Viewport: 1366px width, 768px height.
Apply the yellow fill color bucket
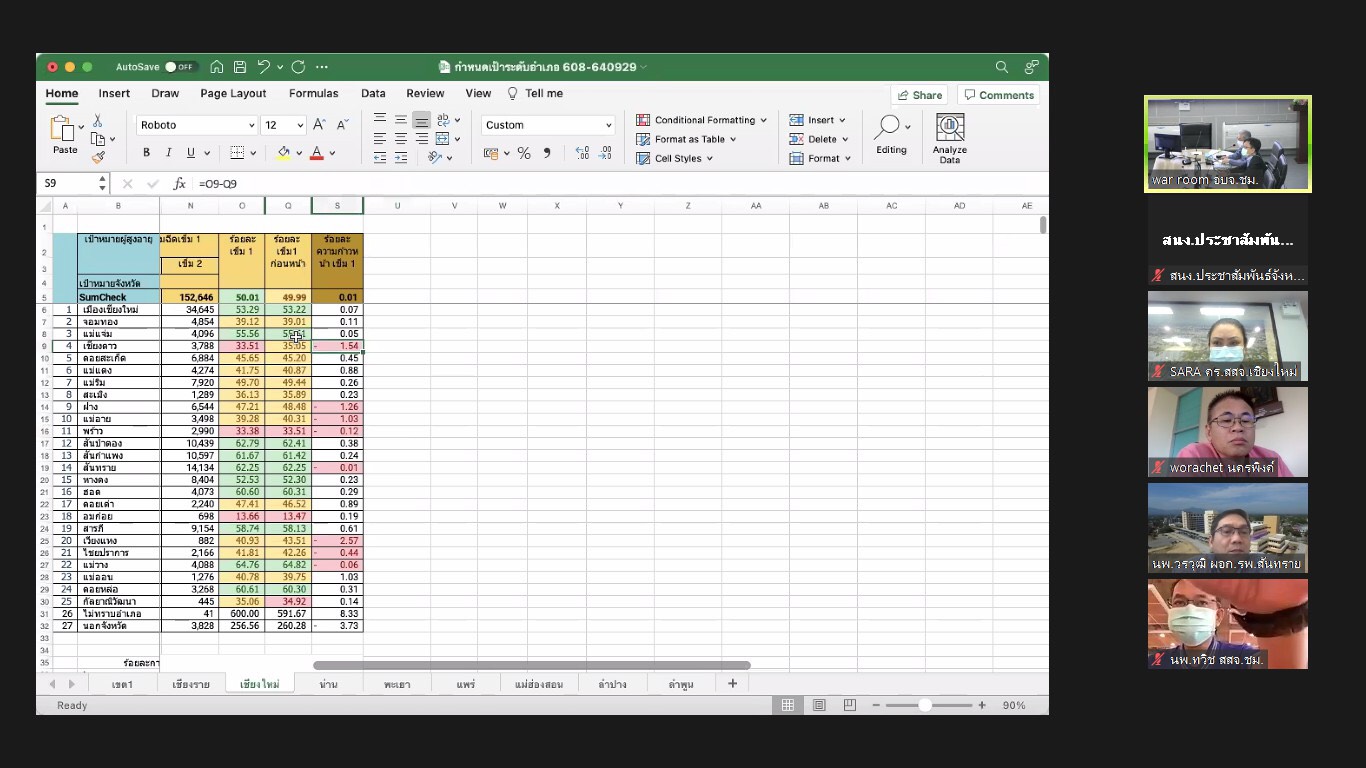284,153
